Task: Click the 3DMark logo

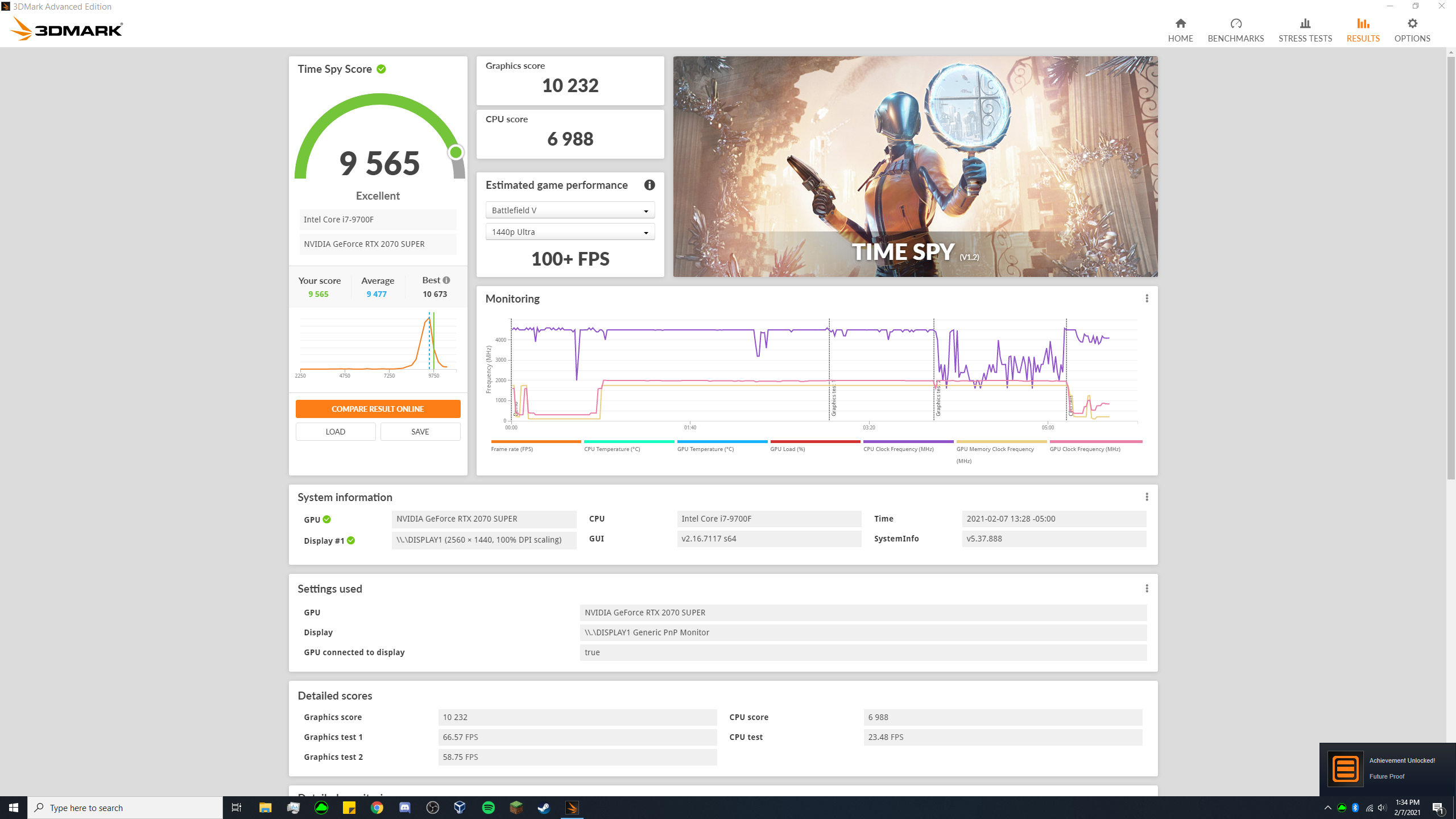Action: tap(67, 29)
